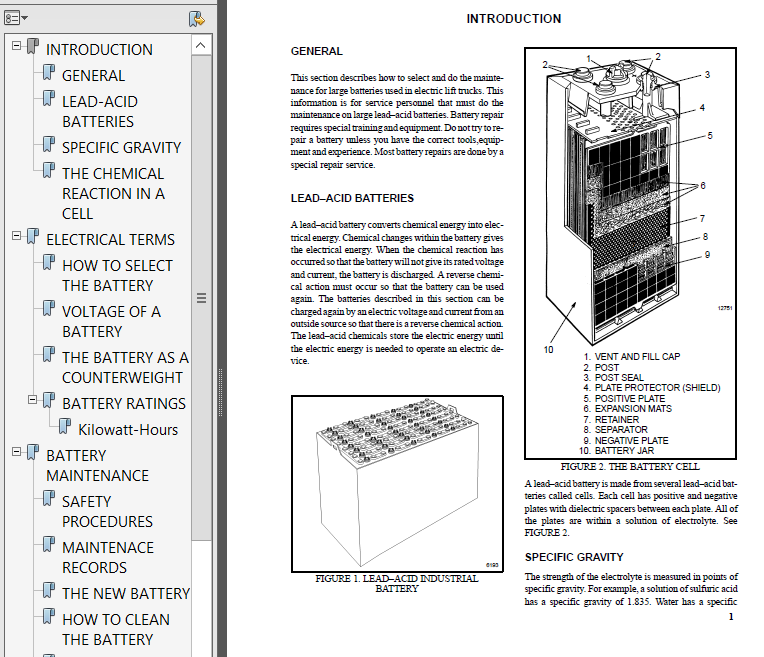Select the MAINTENACE RECORDS bookmark
Screen dimensions: 764x657
[108, 558]
